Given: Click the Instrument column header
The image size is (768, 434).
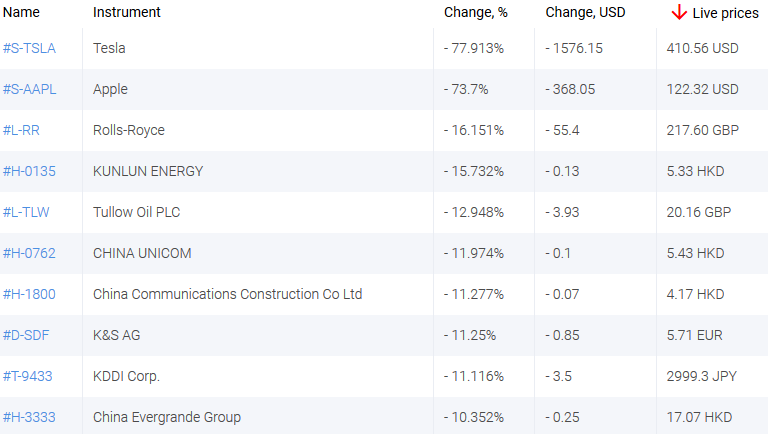Looking at the screenshot, I should tap(127, 13).
